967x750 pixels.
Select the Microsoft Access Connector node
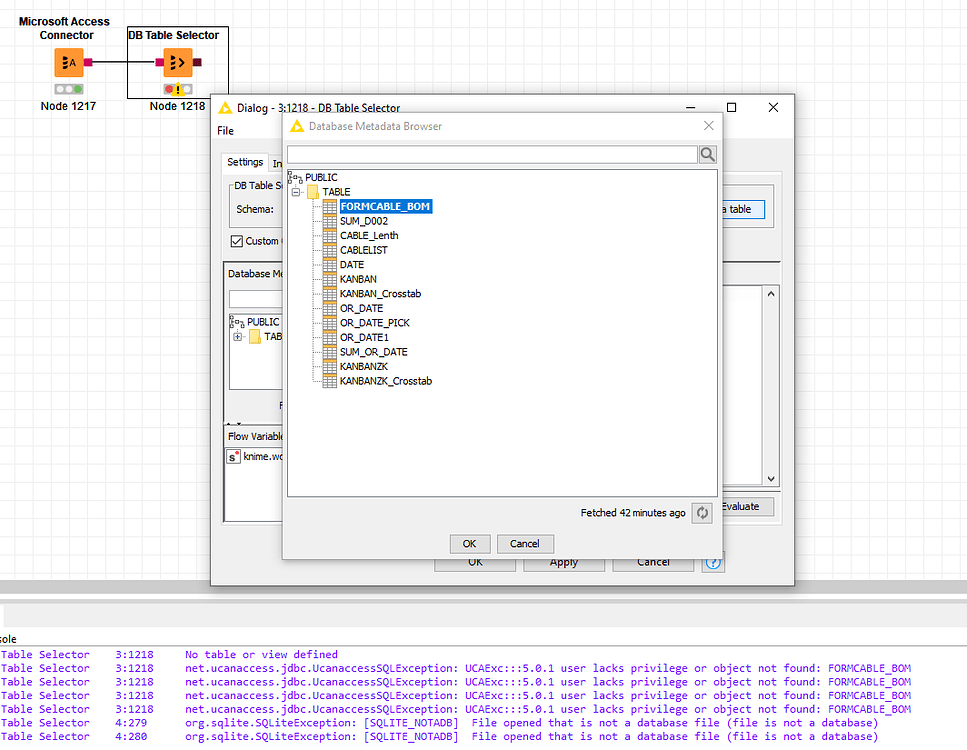[67, 62]
